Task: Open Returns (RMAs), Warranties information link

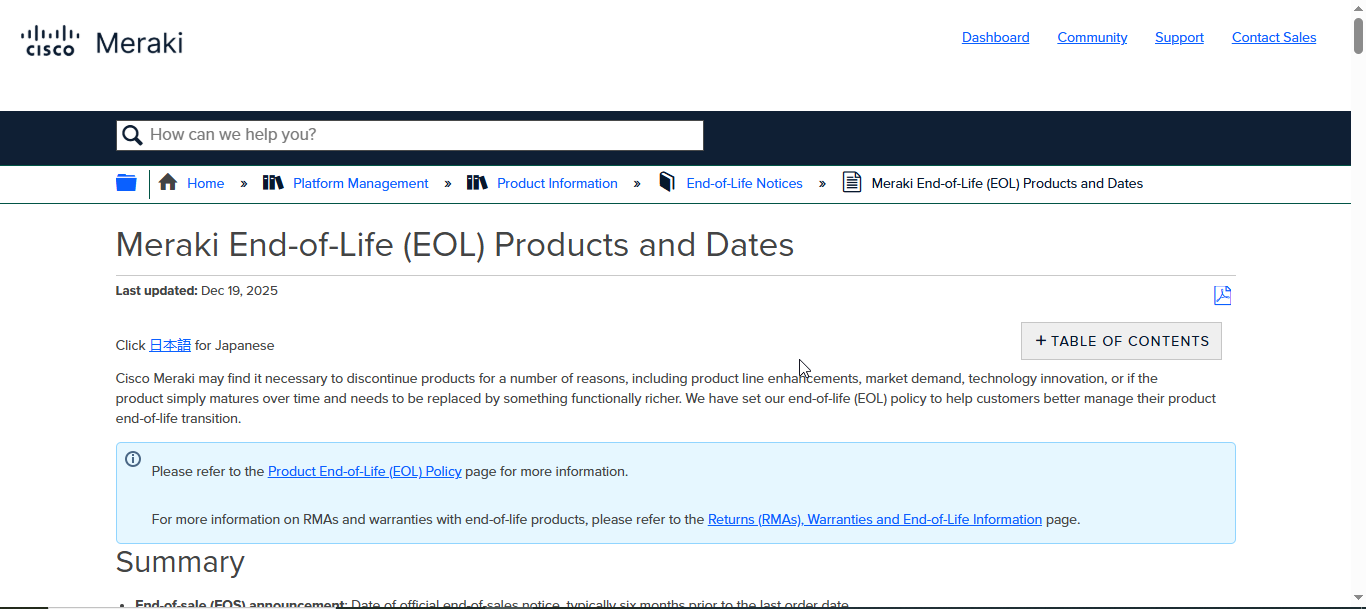Action: tap(874, 519)
